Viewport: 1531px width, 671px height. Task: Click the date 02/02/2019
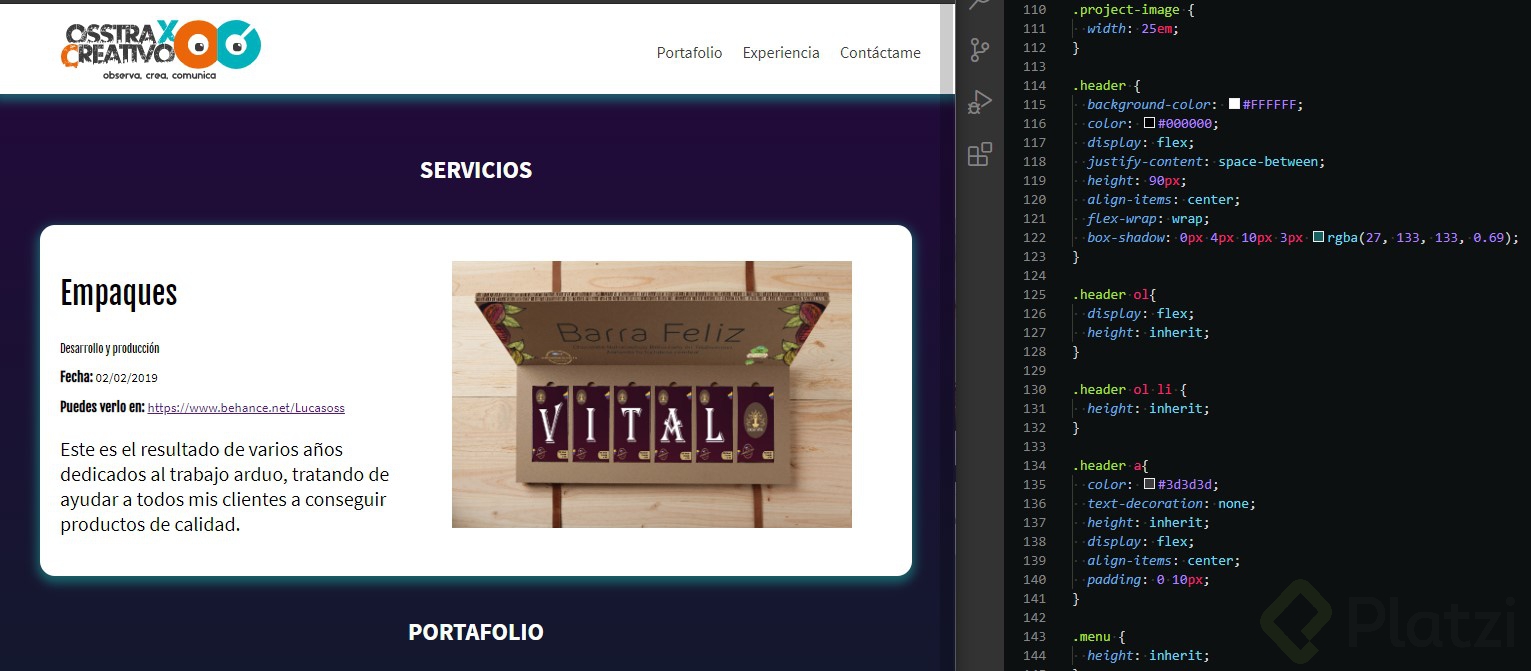[127, 378]
